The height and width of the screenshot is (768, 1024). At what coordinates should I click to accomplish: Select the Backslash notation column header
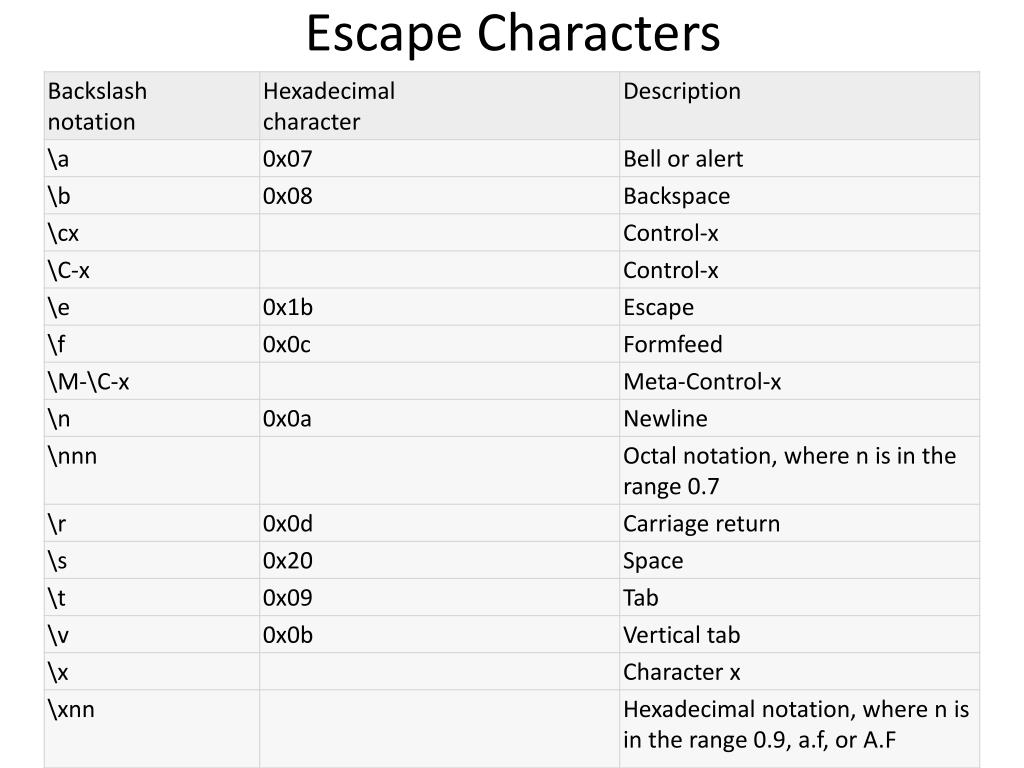pyautogui.click(x=97, y=106)
